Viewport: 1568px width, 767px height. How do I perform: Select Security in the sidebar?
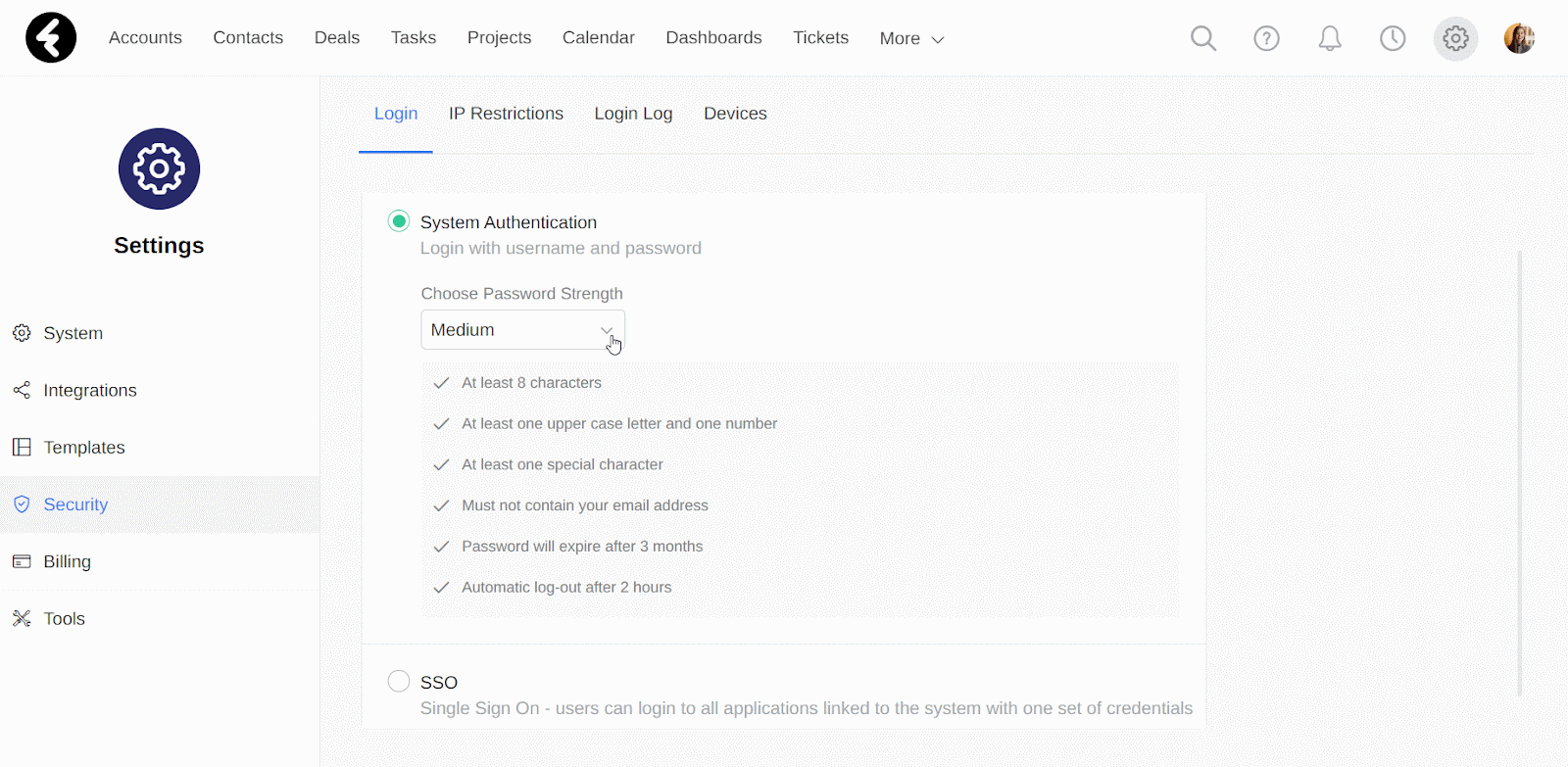[x=160, y=504]
